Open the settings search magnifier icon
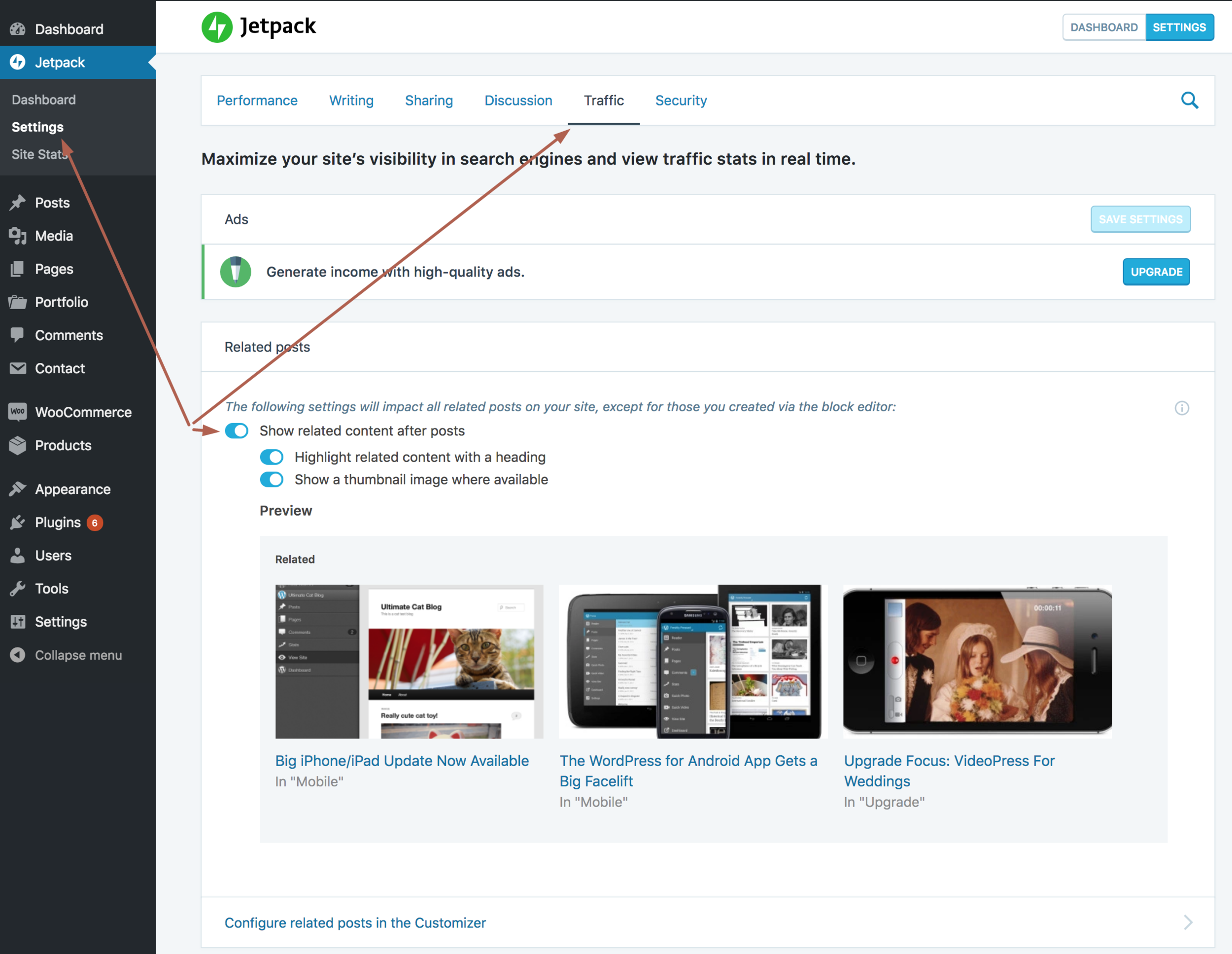This screenshot has height=954, width=1232. (x=1189, y=101)
